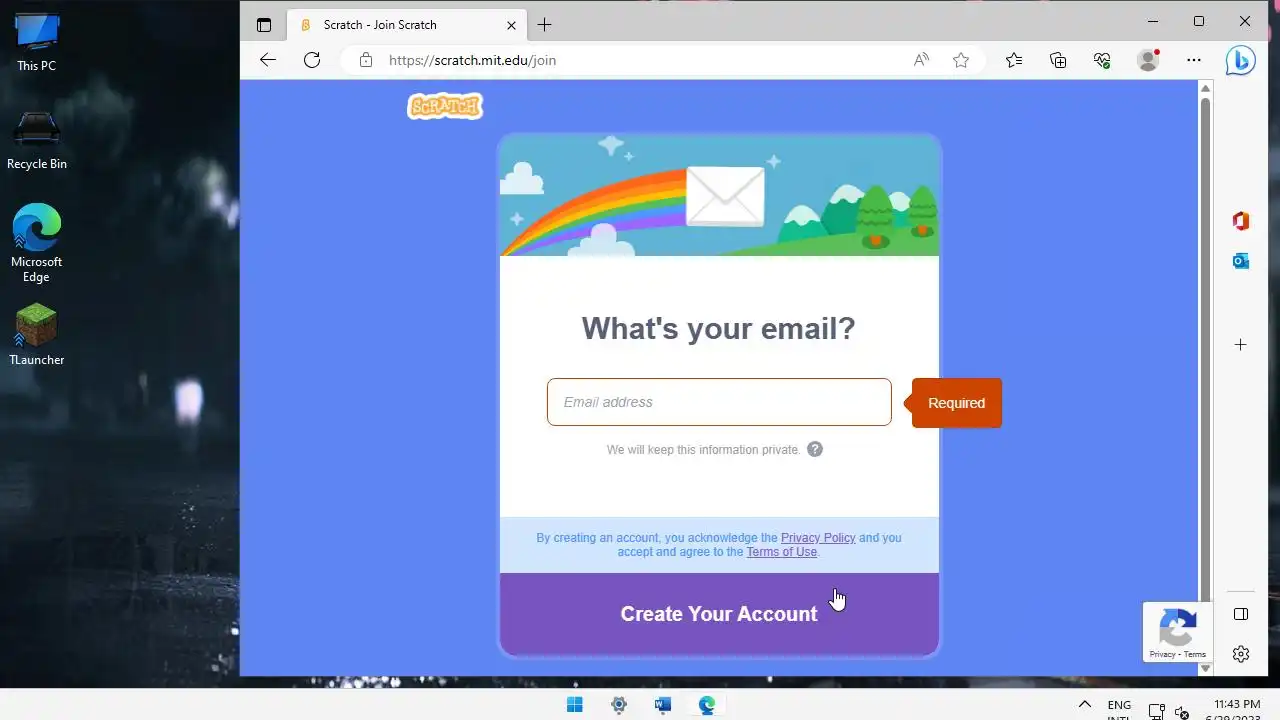Minimize the Edge window
Screen dimensions: 1280x720
[x=1153, y=21]
